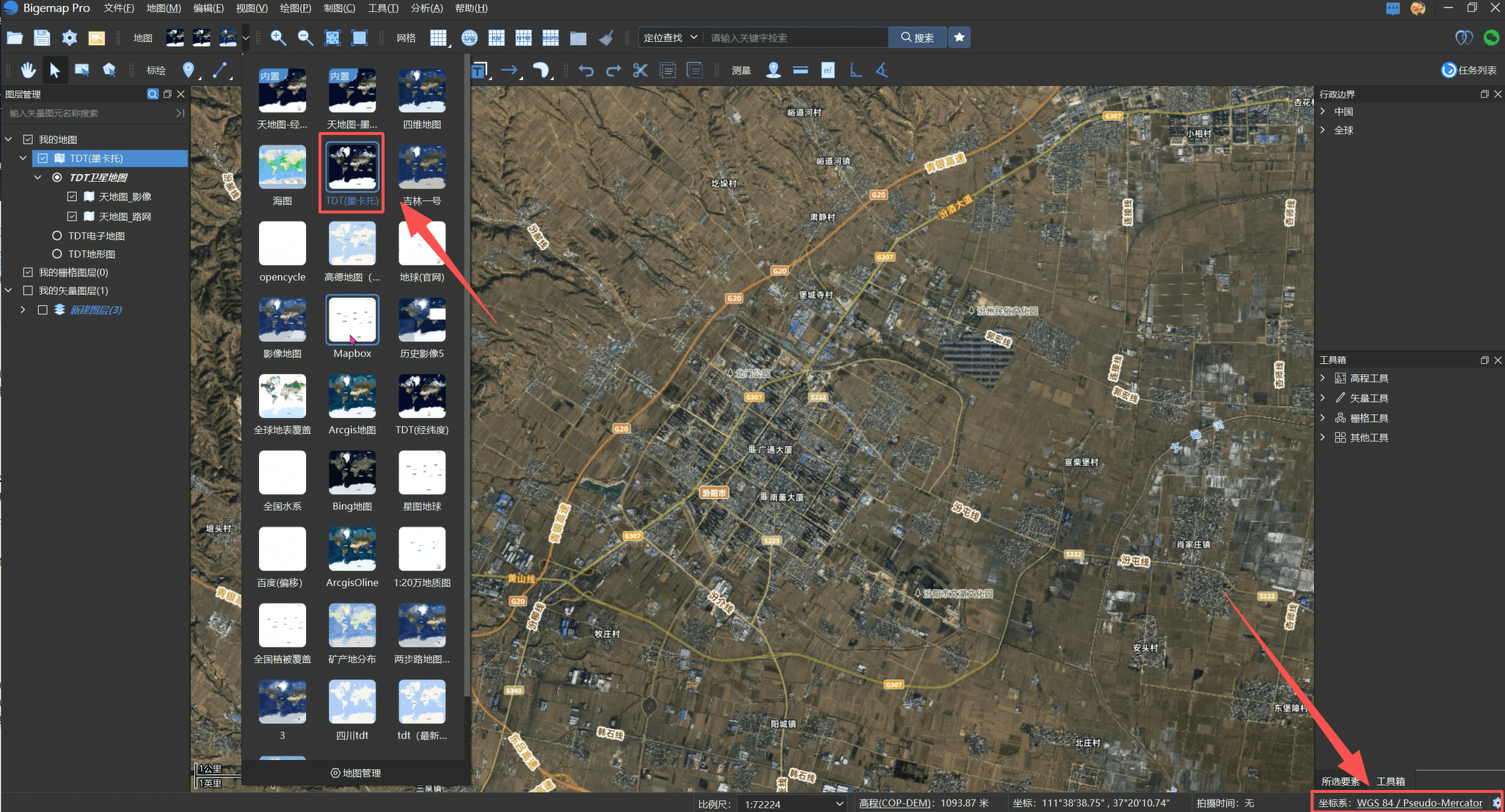Select the text label tool

coord(479,70)
